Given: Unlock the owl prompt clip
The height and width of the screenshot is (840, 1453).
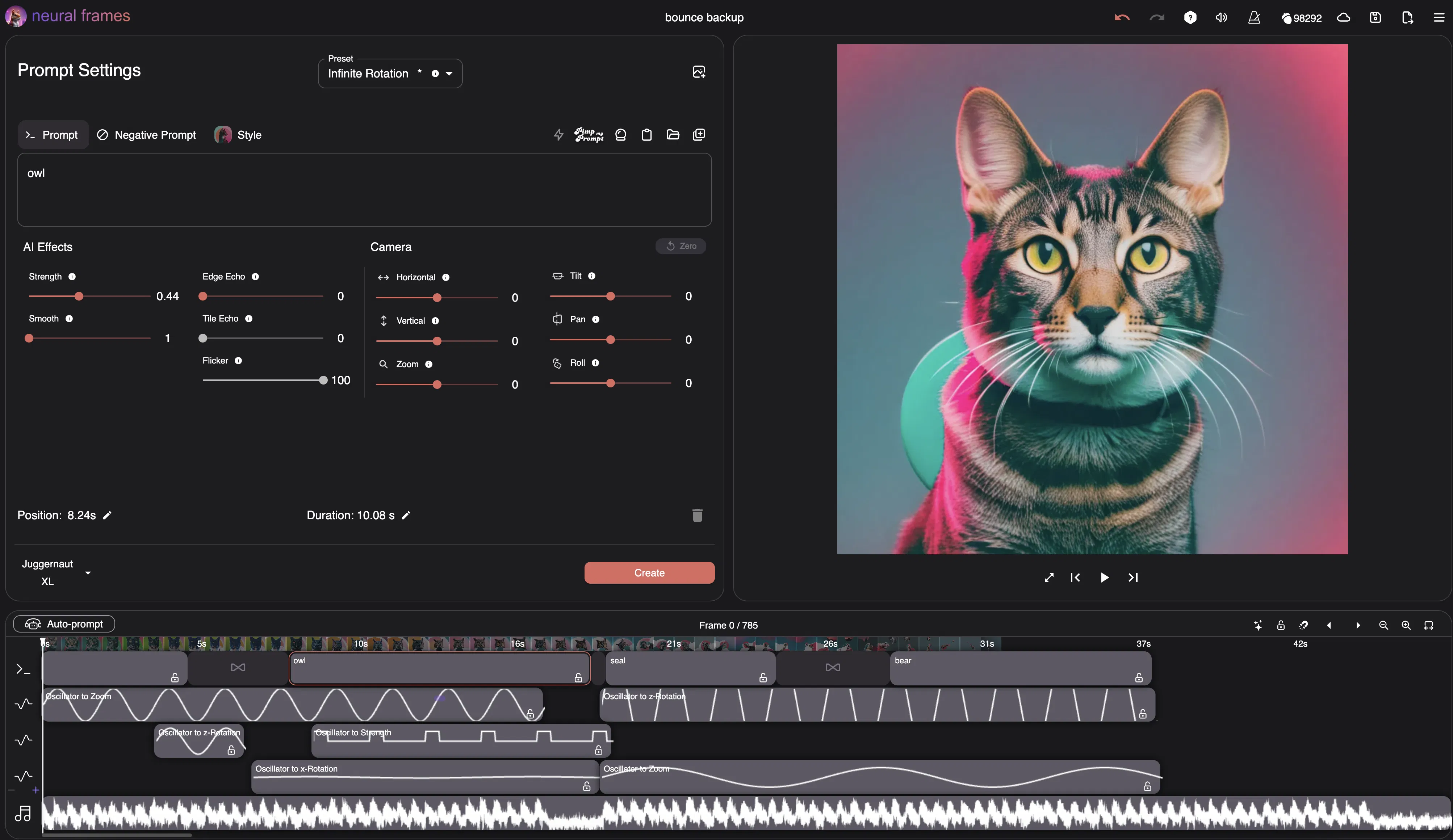Looking at the screenshot, I should 578,678.
